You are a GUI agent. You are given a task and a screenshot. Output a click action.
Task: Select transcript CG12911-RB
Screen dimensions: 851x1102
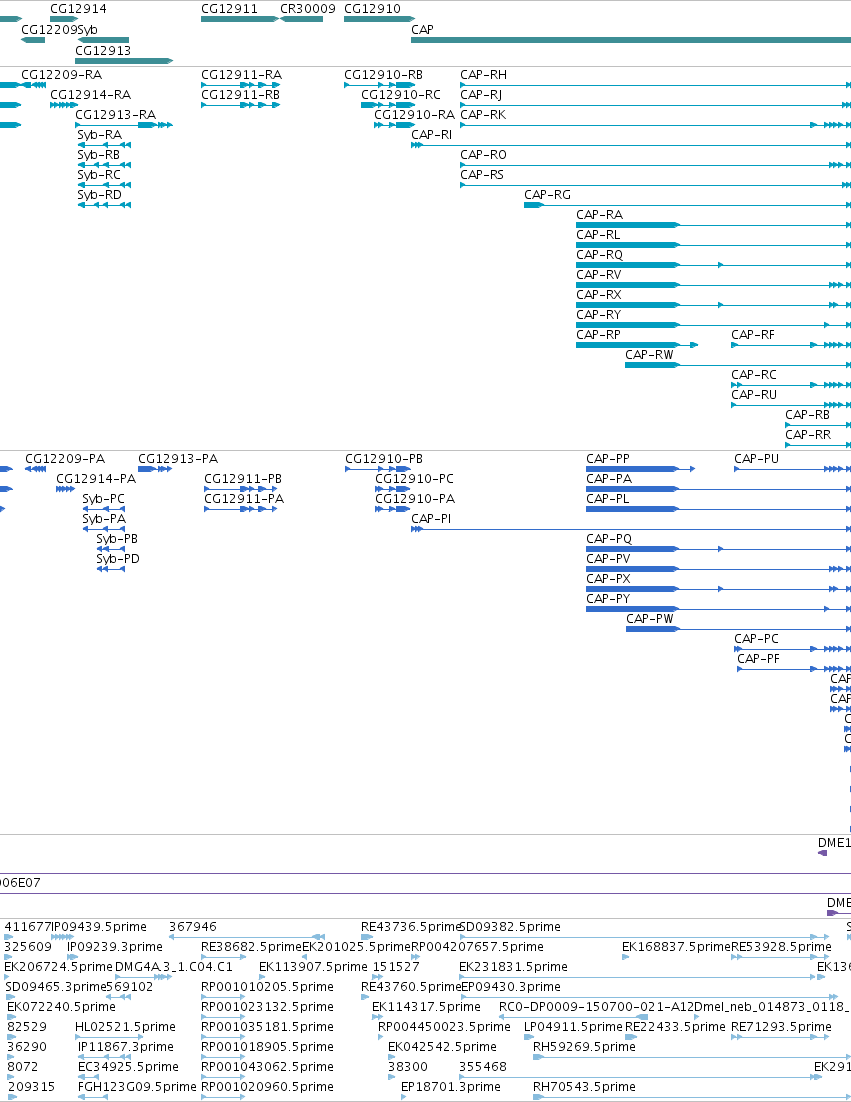click(x=240, y=94)
